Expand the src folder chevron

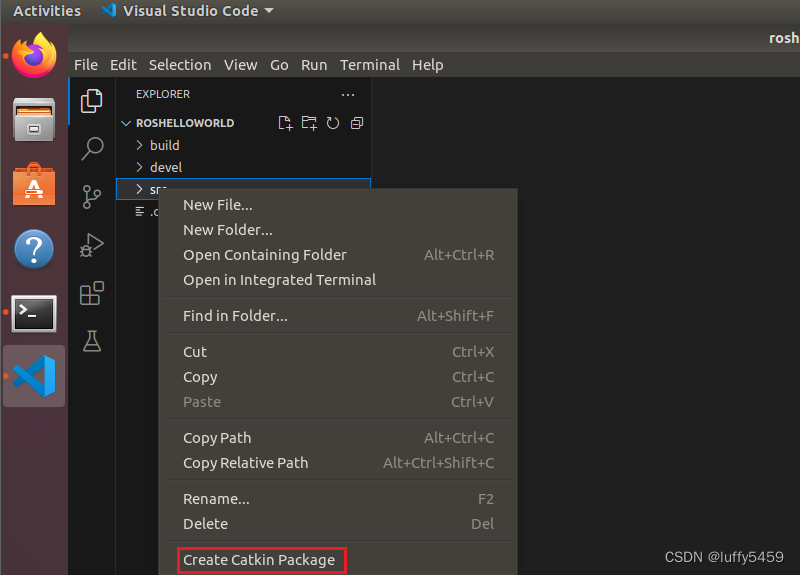click(139, 189)
